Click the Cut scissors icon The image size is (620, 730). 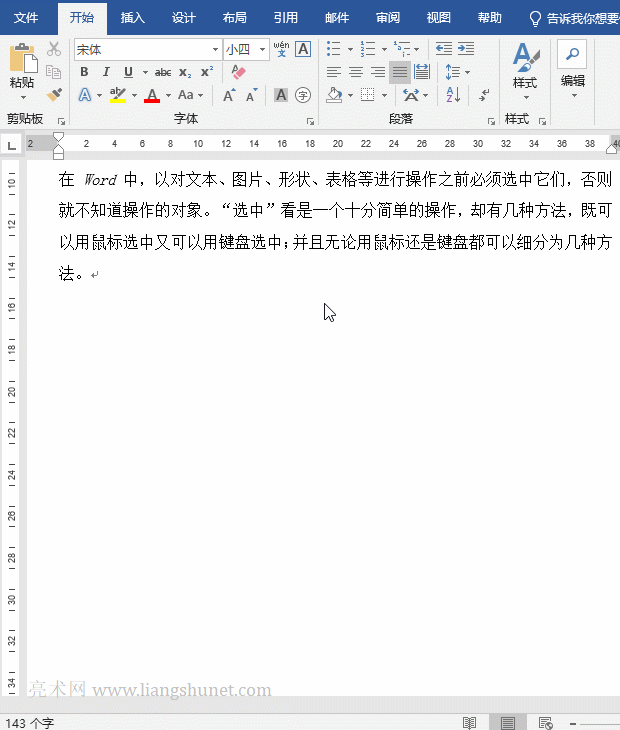[54, 48]
